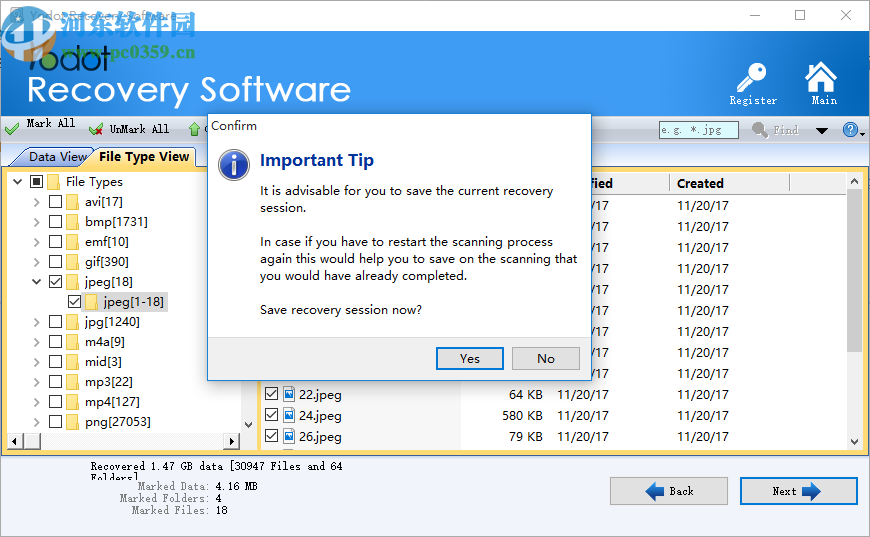
Task: Click the File Types root folder icon
Action: 53,182
